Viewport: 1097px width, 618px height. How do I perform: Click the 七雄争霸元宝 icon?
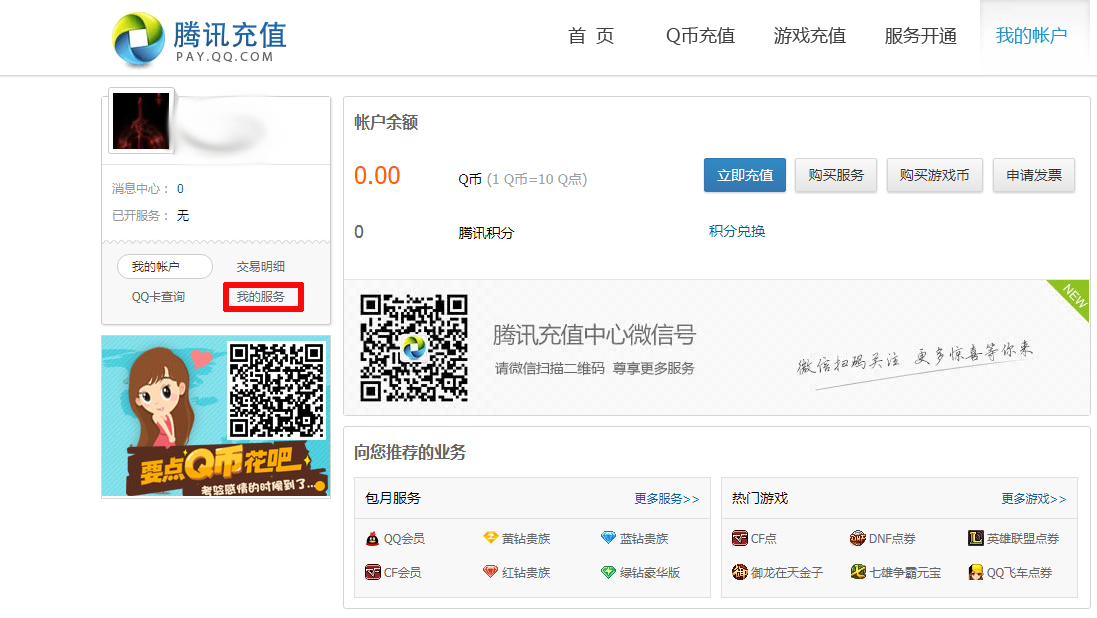pos(858,573)
